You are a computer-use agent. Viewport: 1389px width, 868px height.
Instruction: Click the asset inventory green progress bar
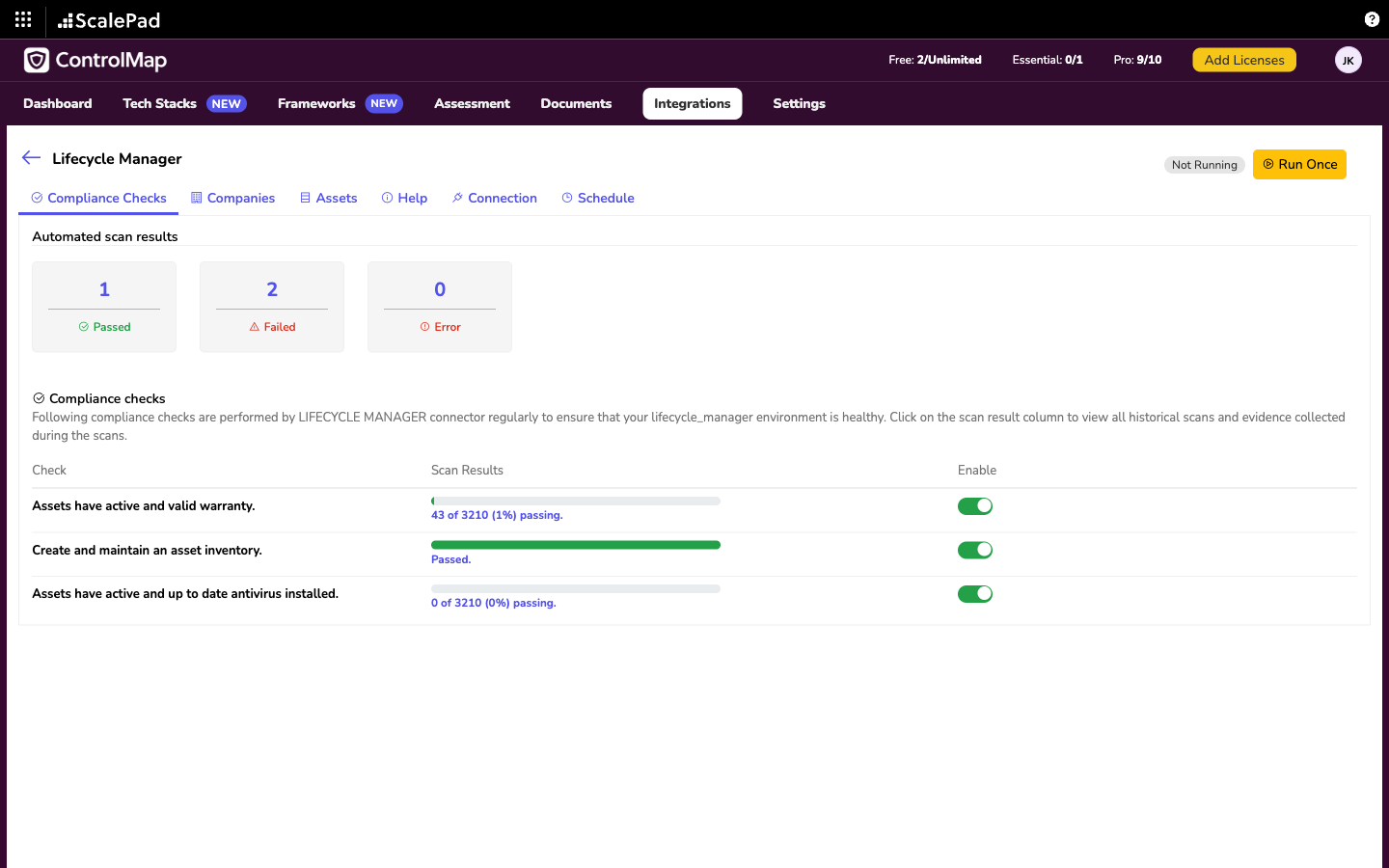click(576, 545)
